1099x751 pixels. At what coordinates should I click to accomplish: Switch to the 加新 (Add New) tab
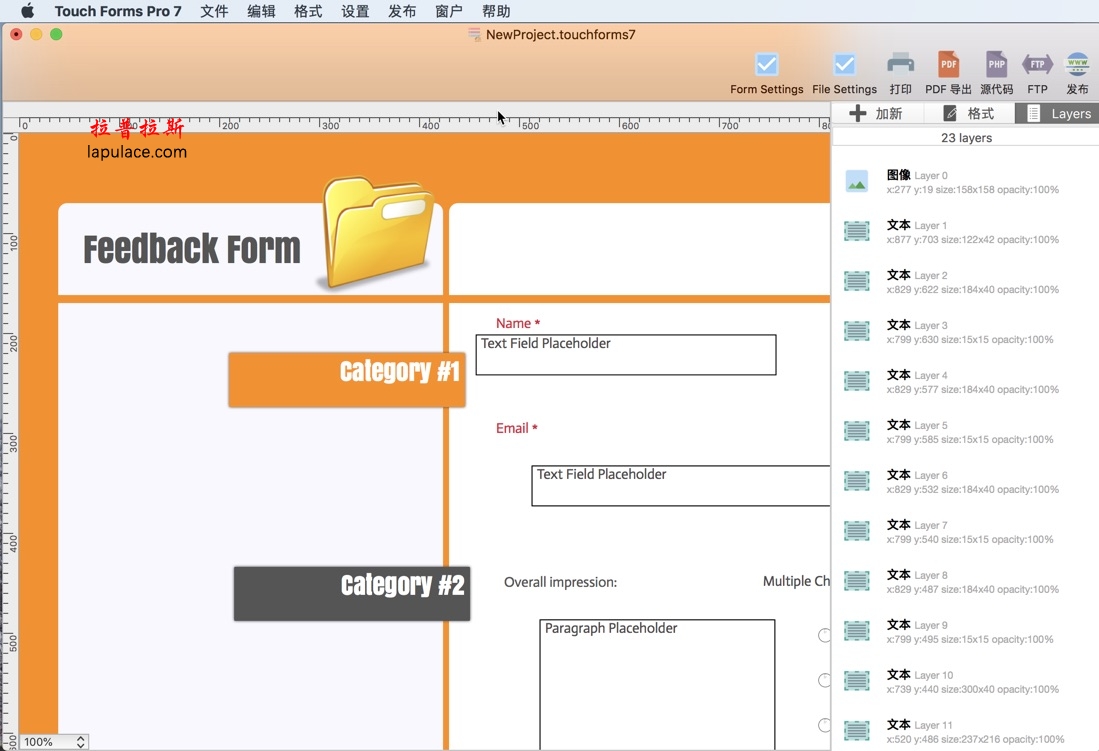(876, 114)
